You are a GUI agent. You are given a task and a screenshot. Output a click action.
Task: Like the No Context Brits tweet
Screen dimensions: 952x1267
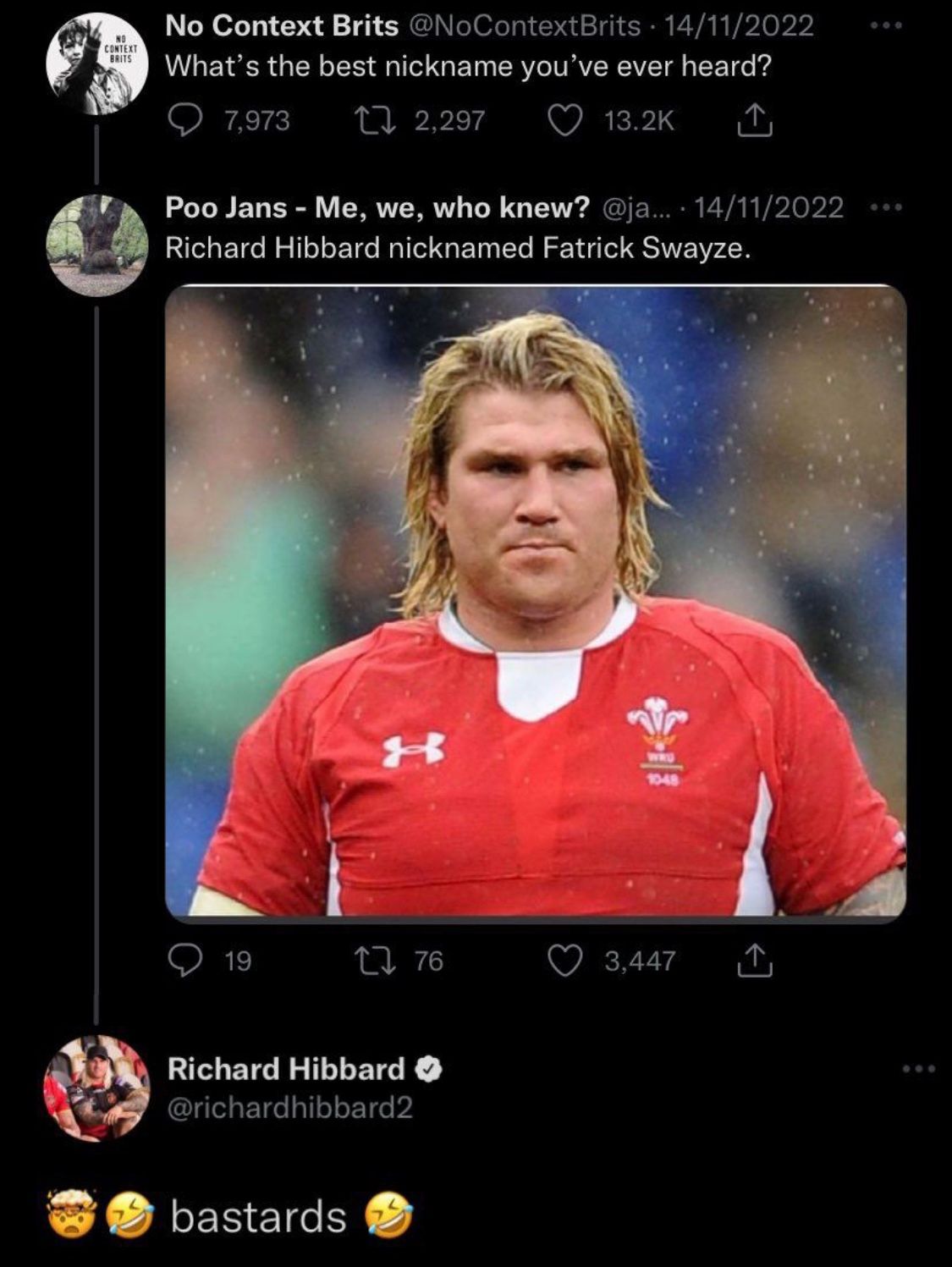click(x=565, y=120)
